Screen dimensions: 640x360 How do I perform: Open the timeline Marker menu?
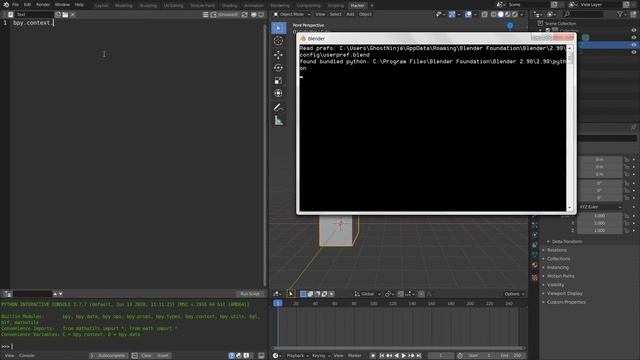click(x=354, y=356)
